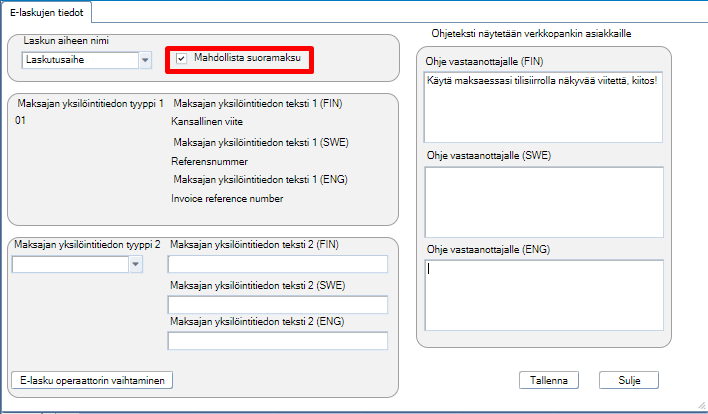708x414 pixels.
Task: Click the value 01 under tyyppi 1
Action: 20,120
